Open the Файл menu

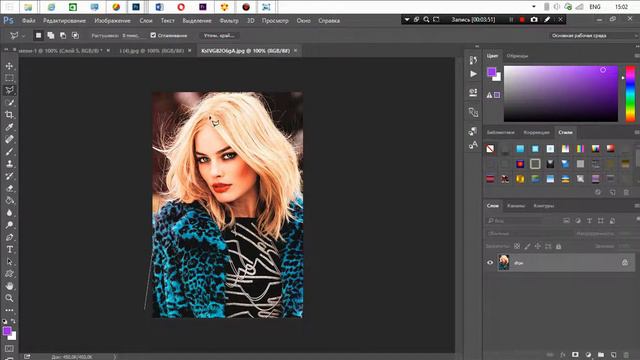click(x=29, y=20)
